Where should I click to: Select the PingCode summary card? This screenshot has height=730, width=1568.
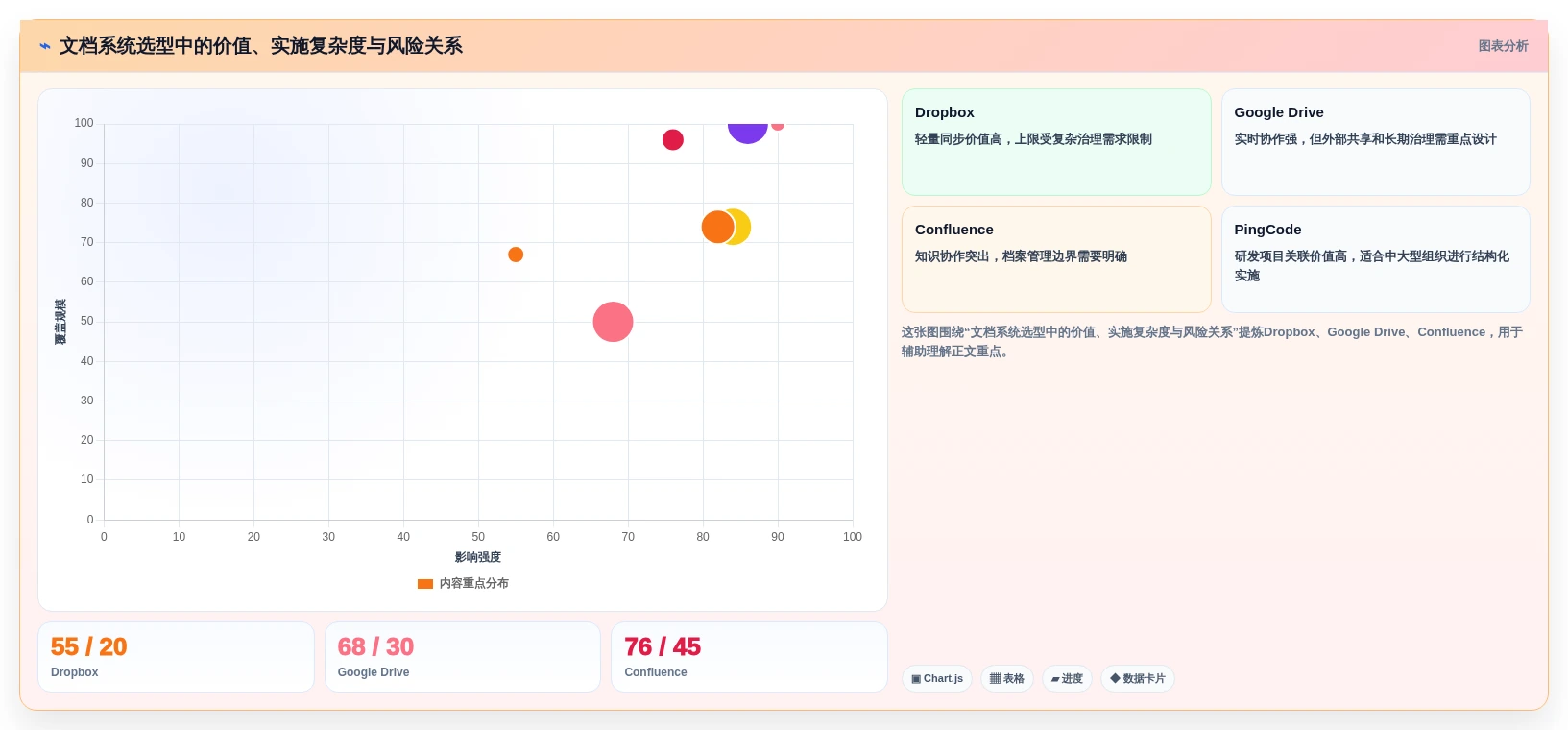pos(1375,259)
